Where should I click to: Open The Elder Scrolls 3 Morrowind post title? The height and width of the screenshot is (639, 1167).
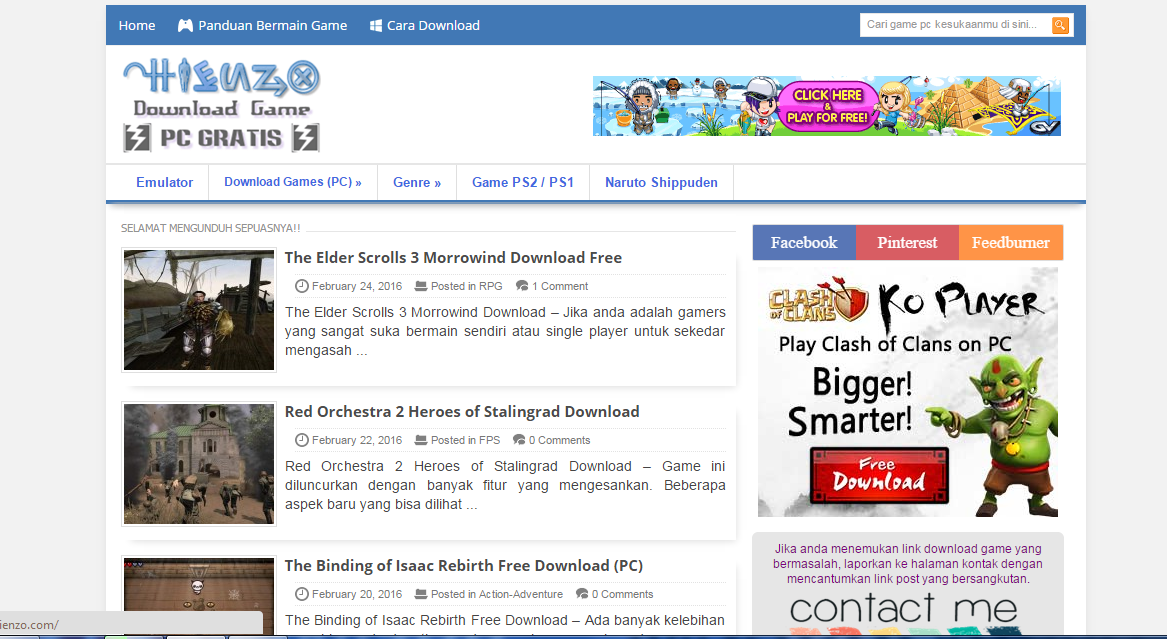[x=453, y=257]
